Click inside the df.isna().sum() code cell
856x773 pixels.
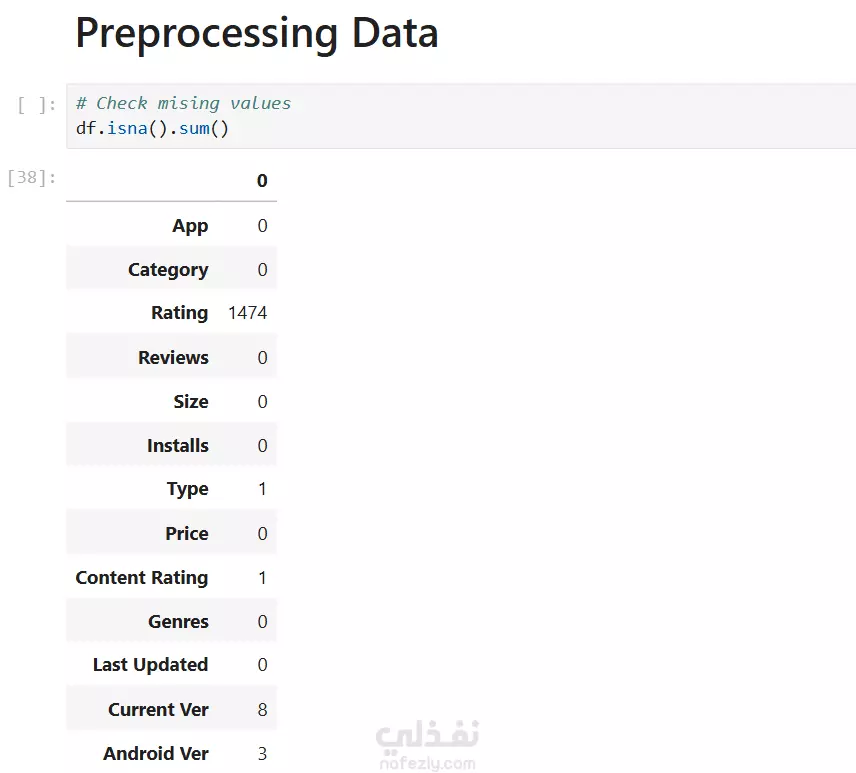click(461, 116)
